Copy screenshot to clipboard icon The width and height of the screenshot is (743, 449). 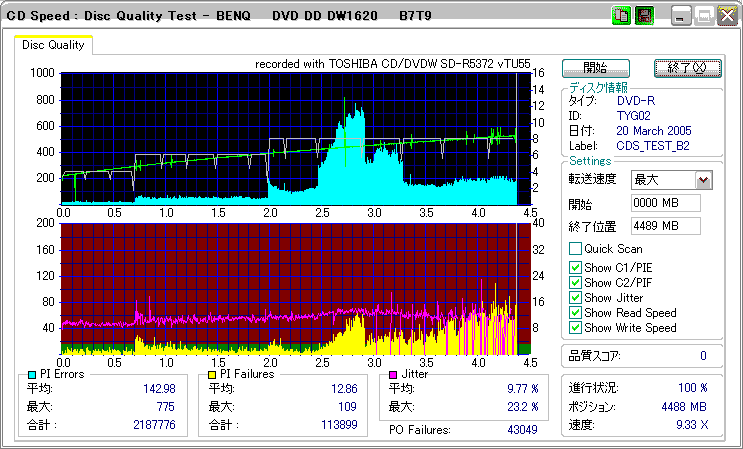(x=620, y=16)
